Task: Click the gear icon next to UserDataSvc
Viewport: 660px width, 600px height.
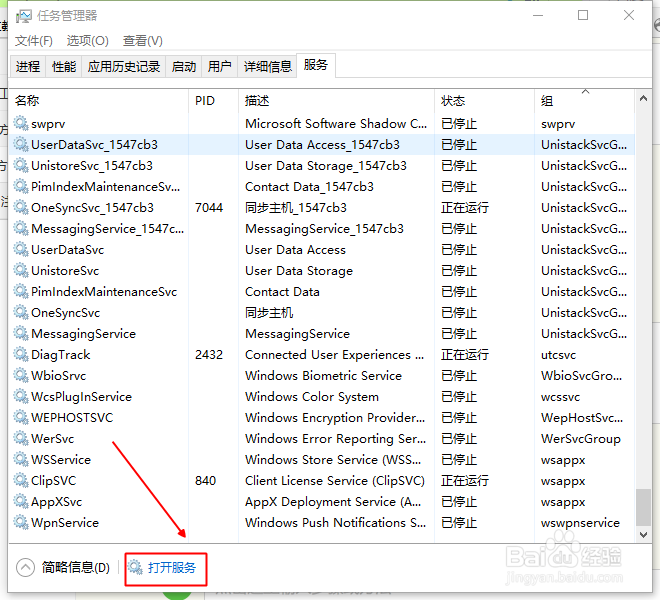Action: [x=21, y=249]
